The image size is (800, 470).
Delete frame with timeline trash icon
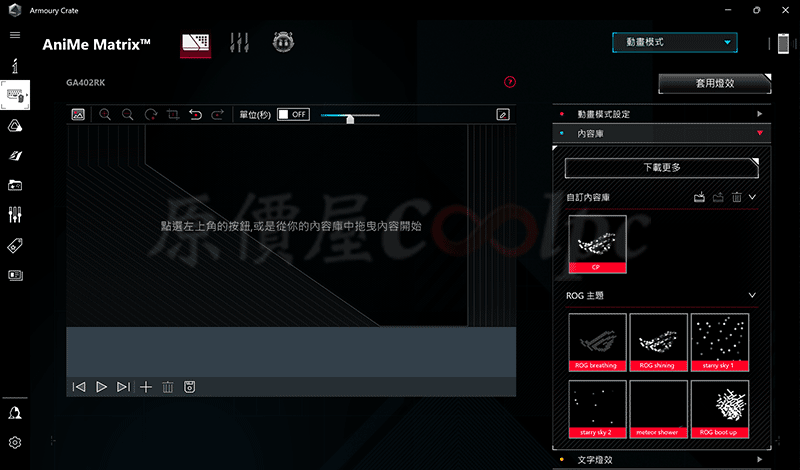coord(167,387)
